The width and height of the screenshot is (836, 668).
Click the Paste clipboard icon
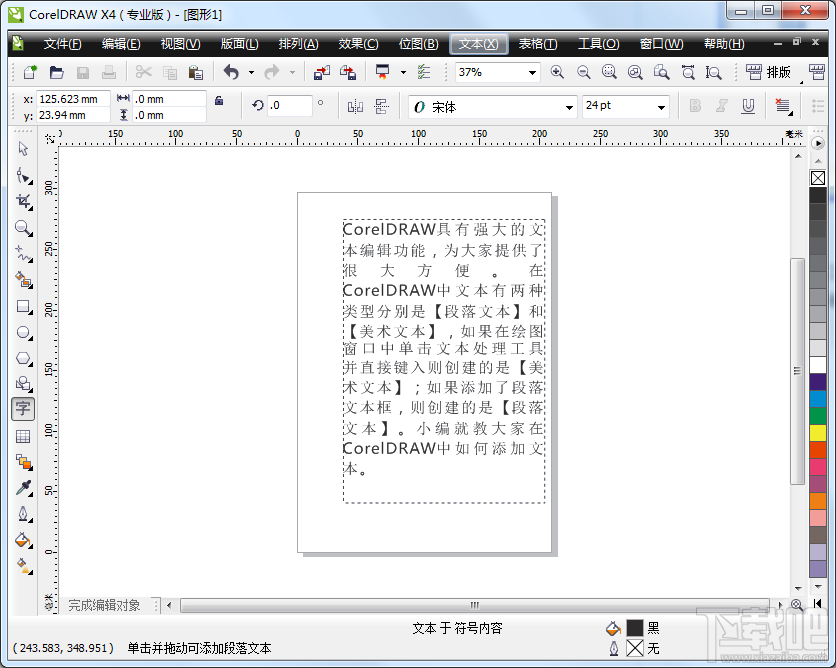(x=196, y=72)
